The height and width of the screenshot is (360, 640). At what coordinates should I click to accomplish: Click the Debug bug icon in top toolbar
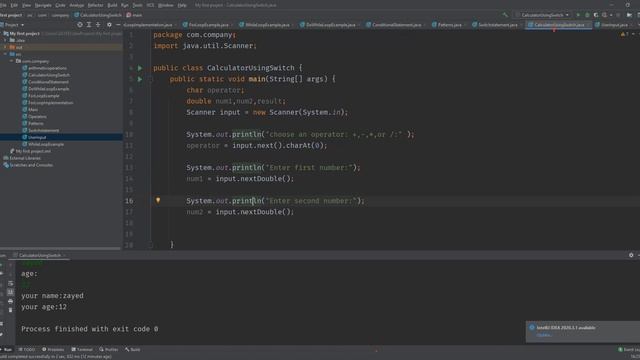587,15
